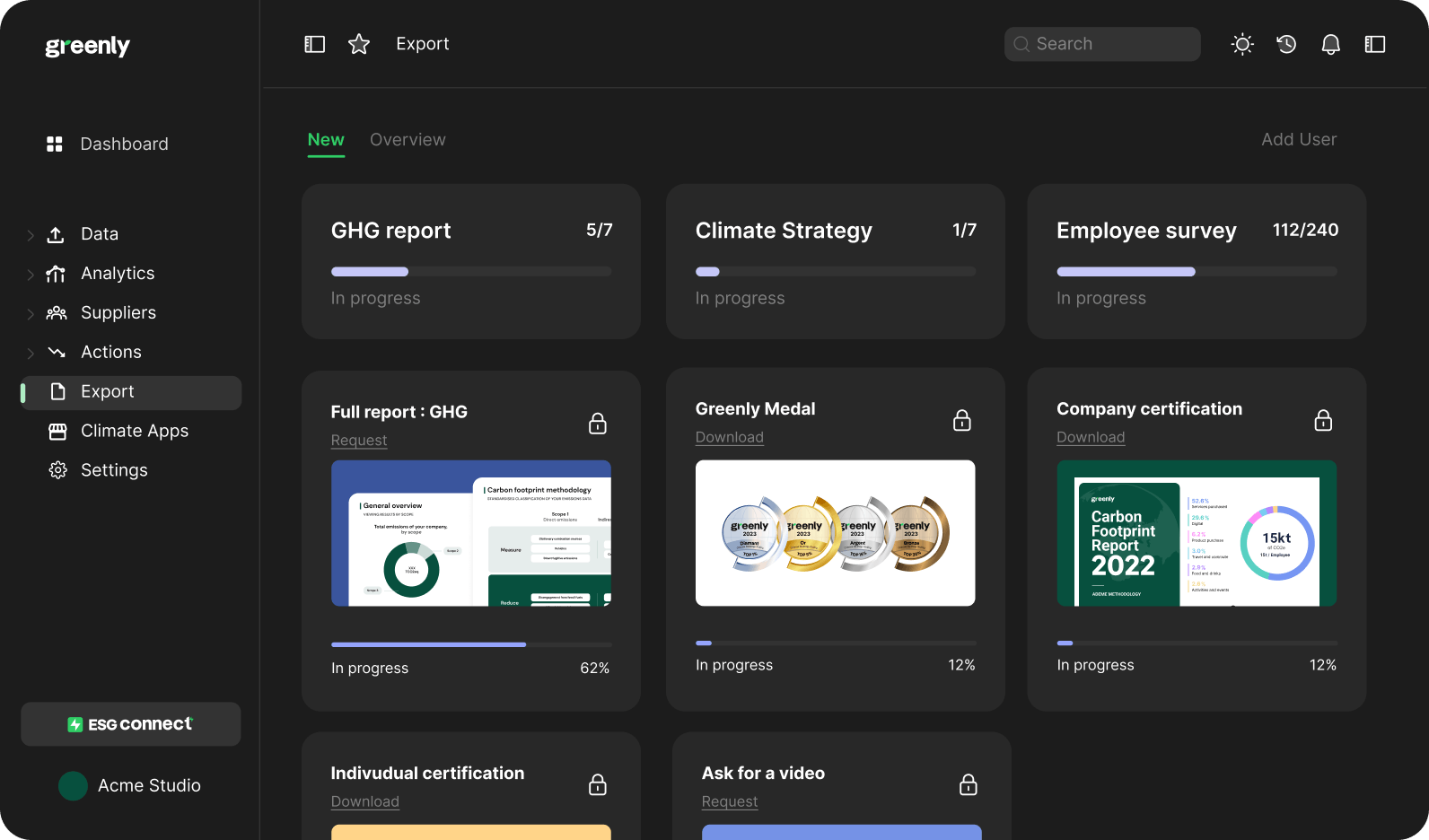Click Add User
The width and height of the screenshot is (1429, 840).
(x=1299, y=139)
